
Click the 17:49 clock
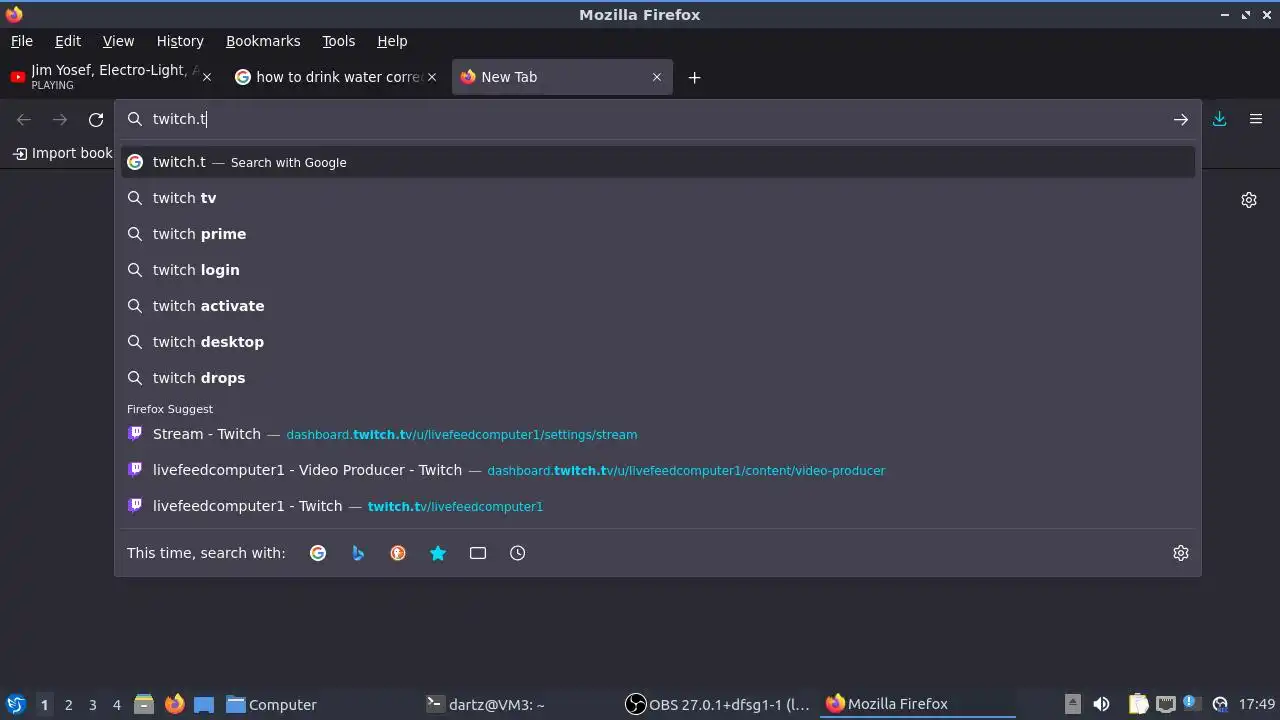pos(1257,704)
